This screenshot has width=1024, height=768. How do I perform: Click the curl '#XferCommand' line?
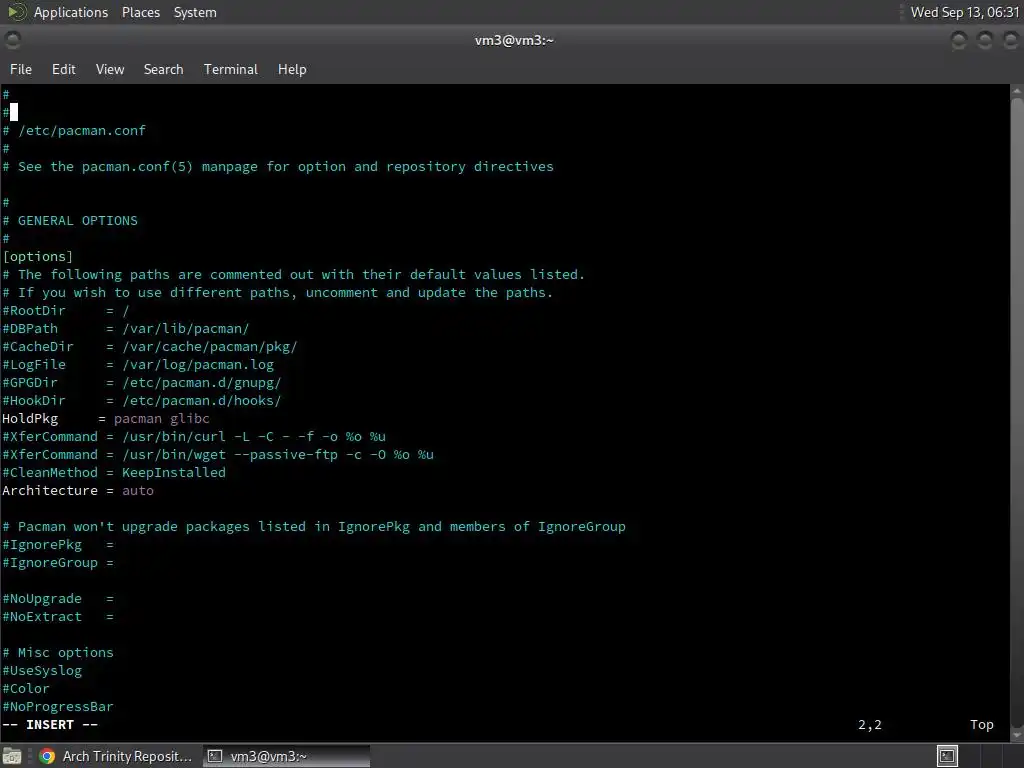tap(194, 436)
